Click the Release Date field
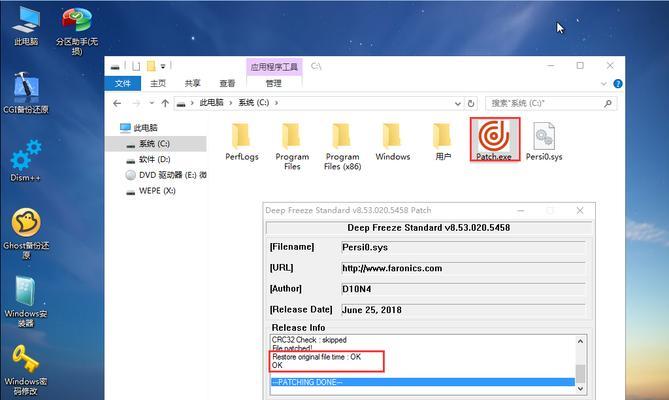 [463, 310]
